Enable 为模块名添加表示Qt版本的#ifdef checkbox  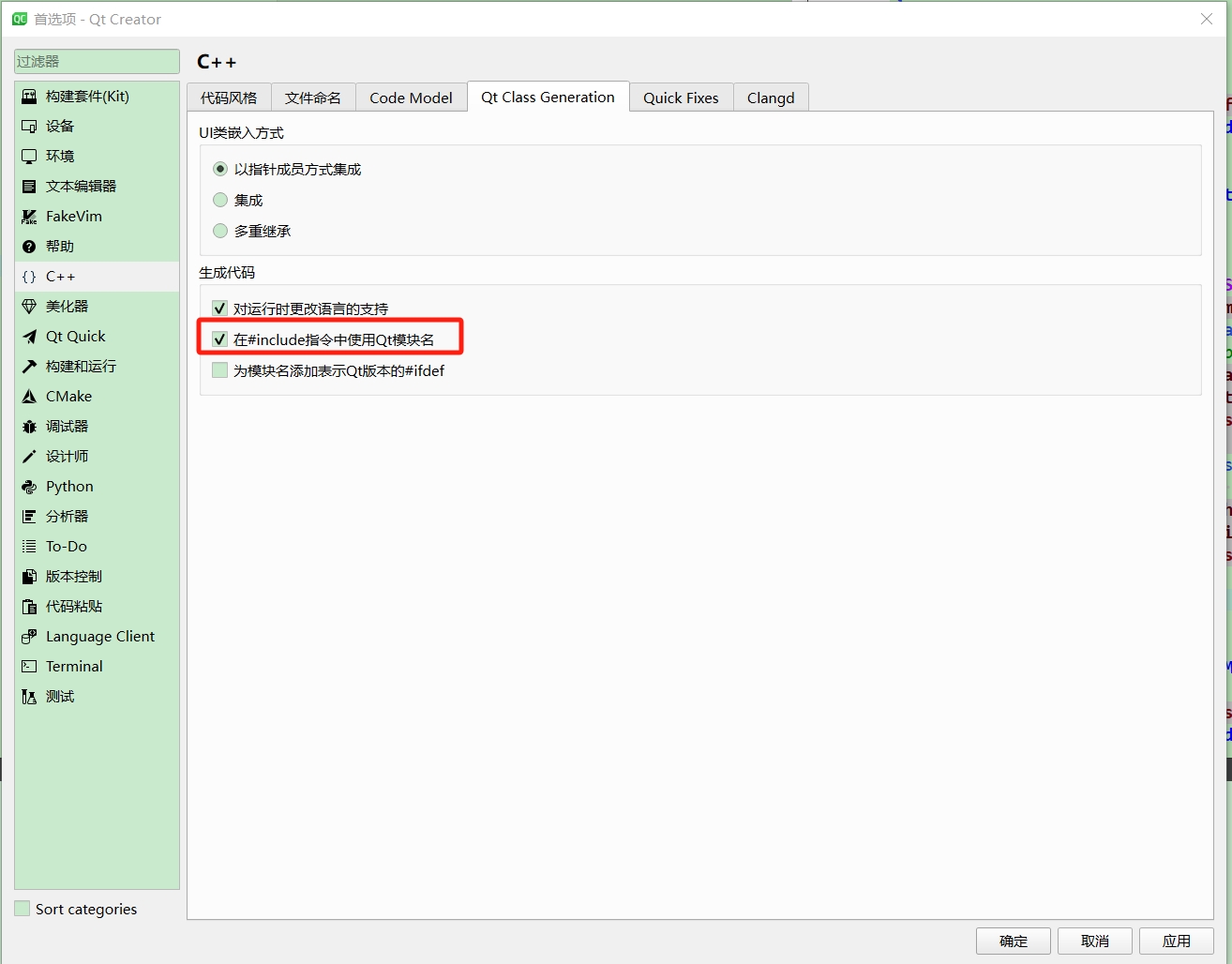click(220, 370)
